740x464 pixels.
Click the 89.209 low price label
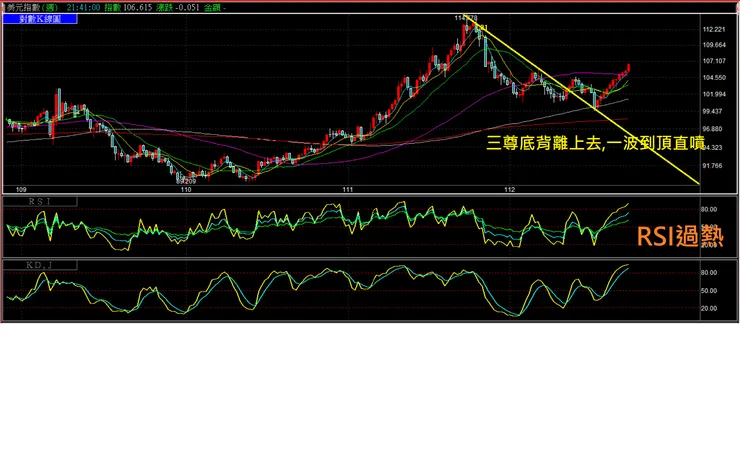pyautogui.click(x=186, y=181)
